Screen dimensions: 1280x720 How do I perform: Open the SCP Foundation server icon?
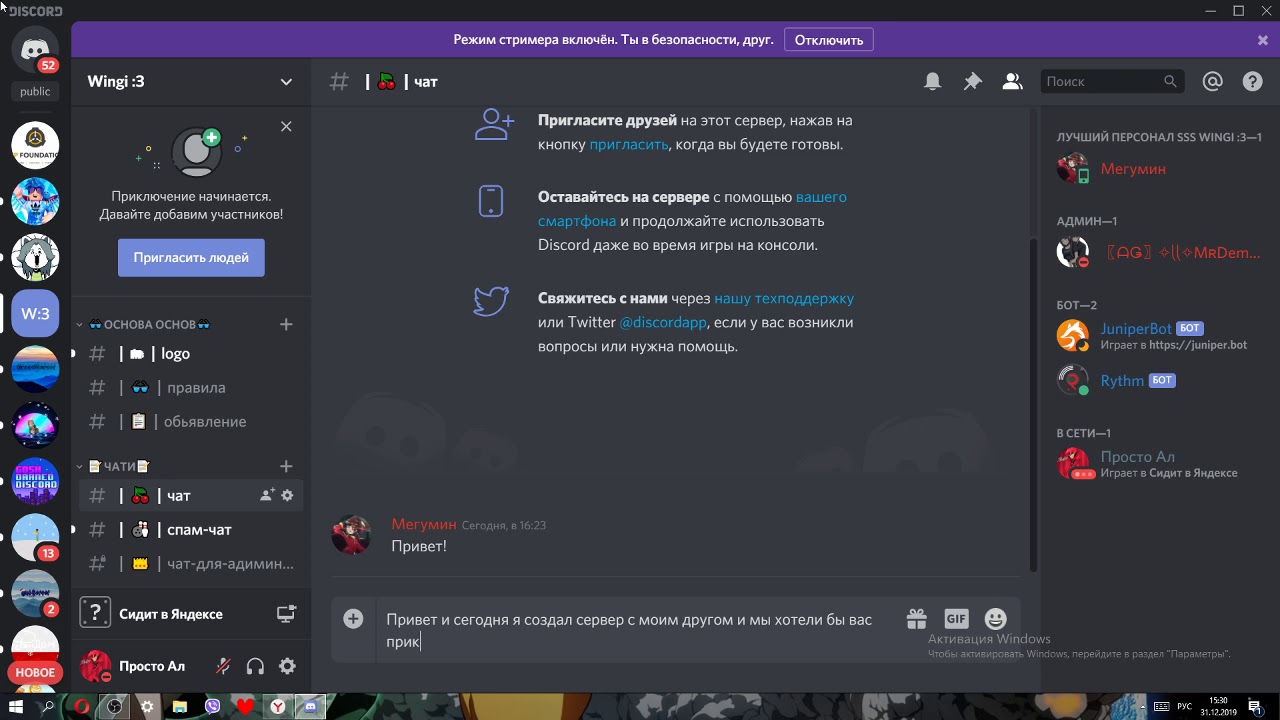tap(35, 145)
